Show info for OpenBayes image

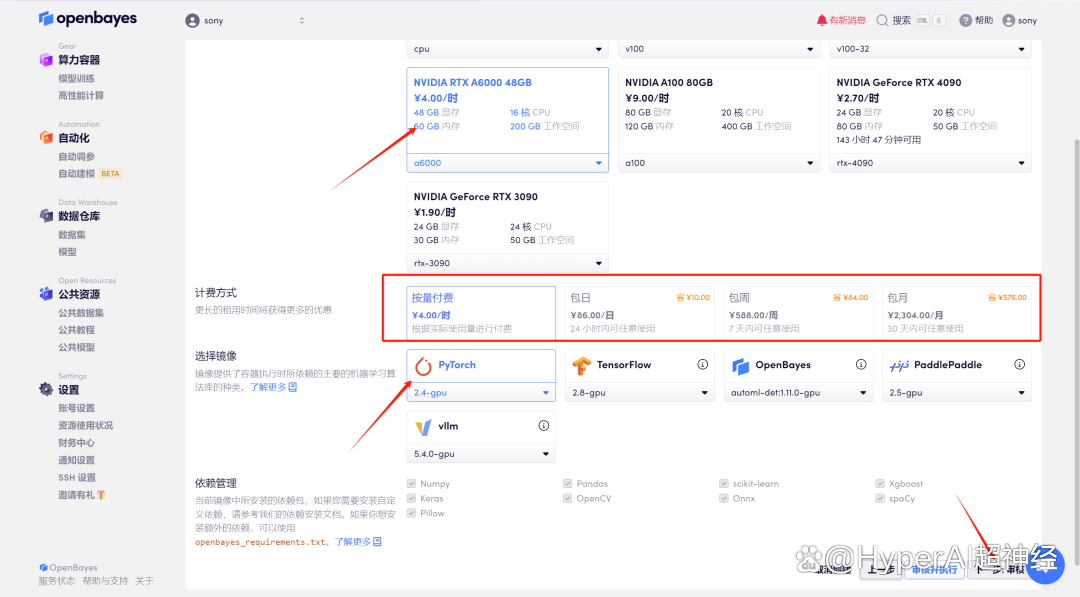coord(861,364)
